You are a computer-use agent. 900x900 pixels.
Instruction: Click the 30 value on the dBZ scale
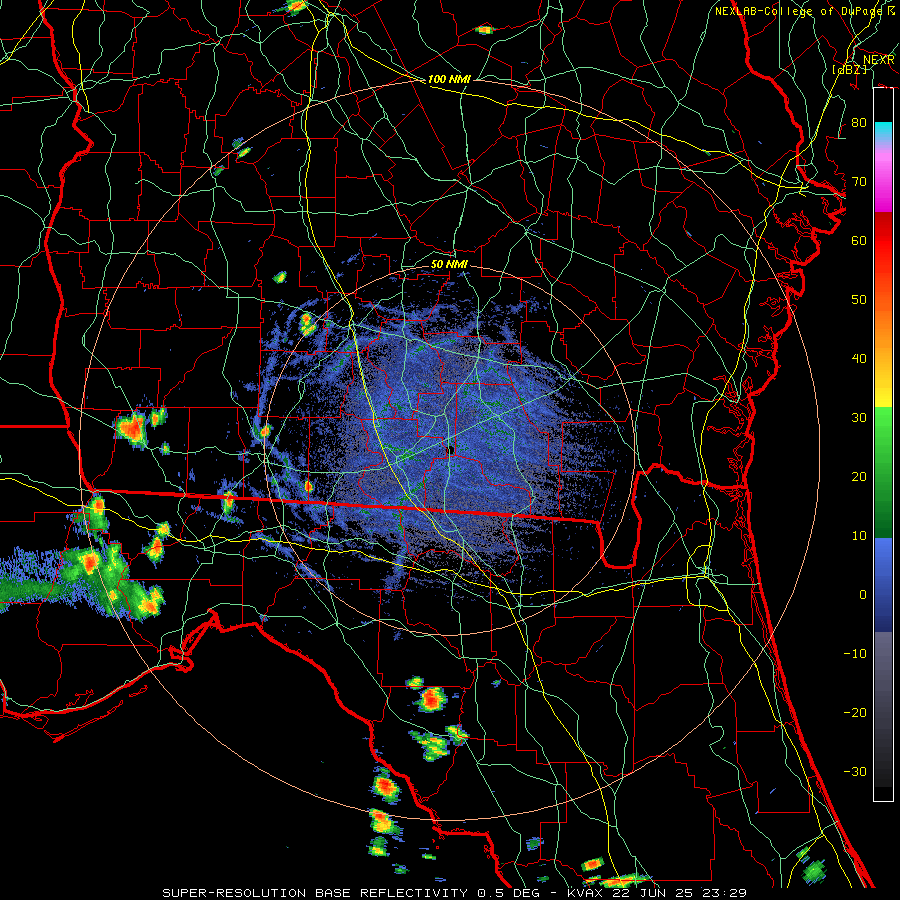click(859, 418)
